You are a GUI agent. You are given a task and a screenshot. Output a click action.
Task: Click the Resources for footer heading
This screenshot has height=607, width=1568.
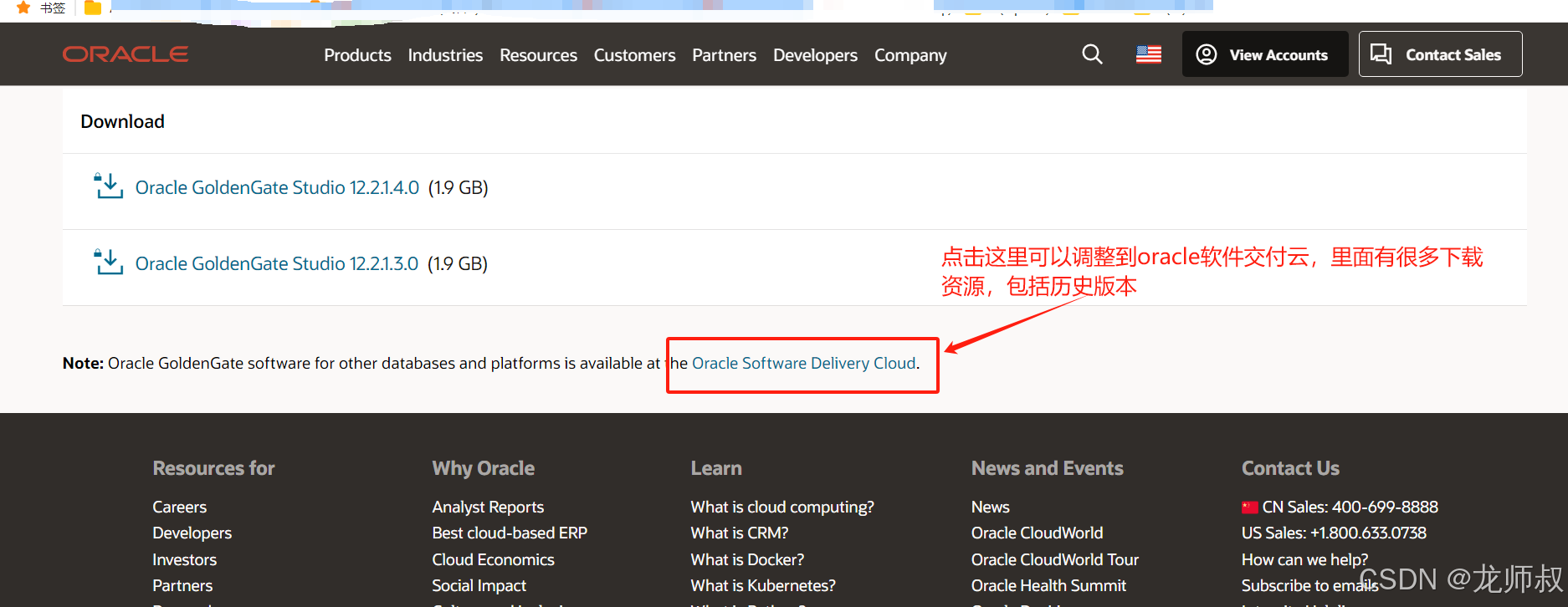click(213, 468)
